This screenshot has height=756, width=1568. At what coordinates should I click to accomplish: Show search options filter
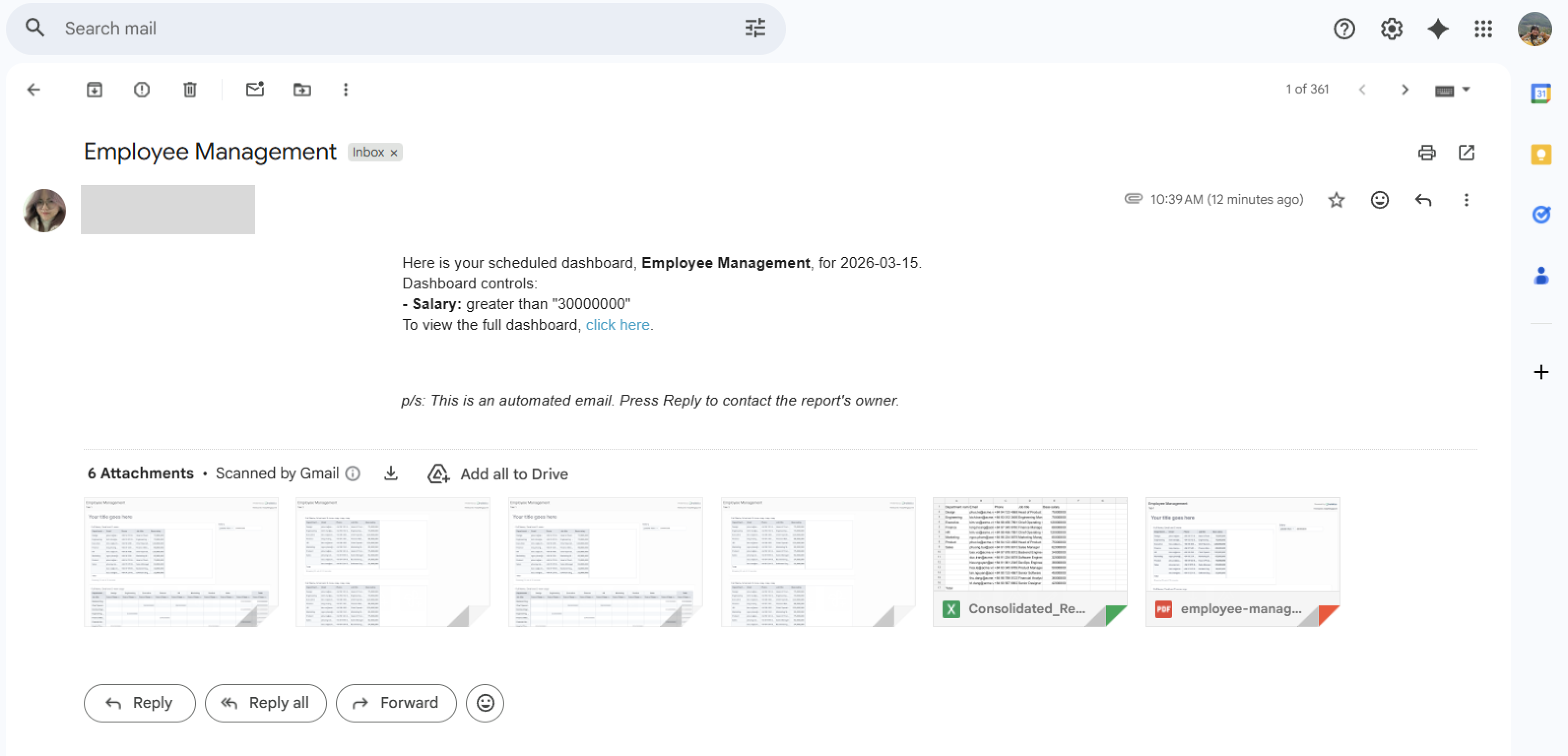click(755, 29)
